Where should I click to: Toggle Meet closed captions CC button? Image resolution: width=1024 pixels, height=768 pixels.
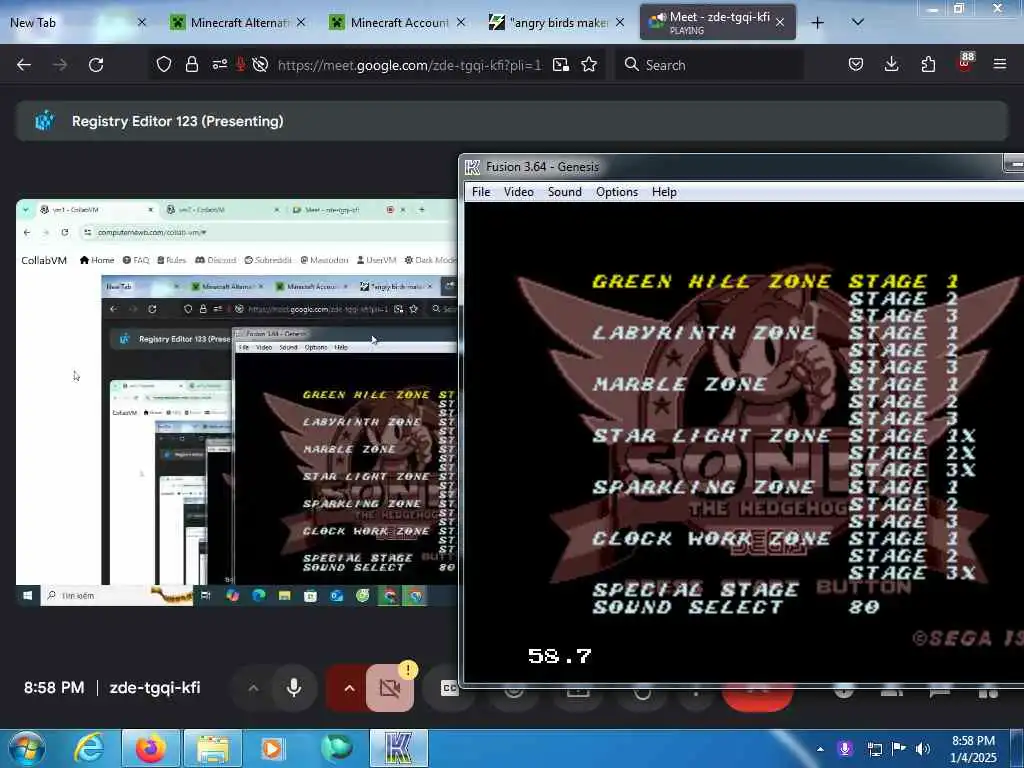tap(449, 688)
